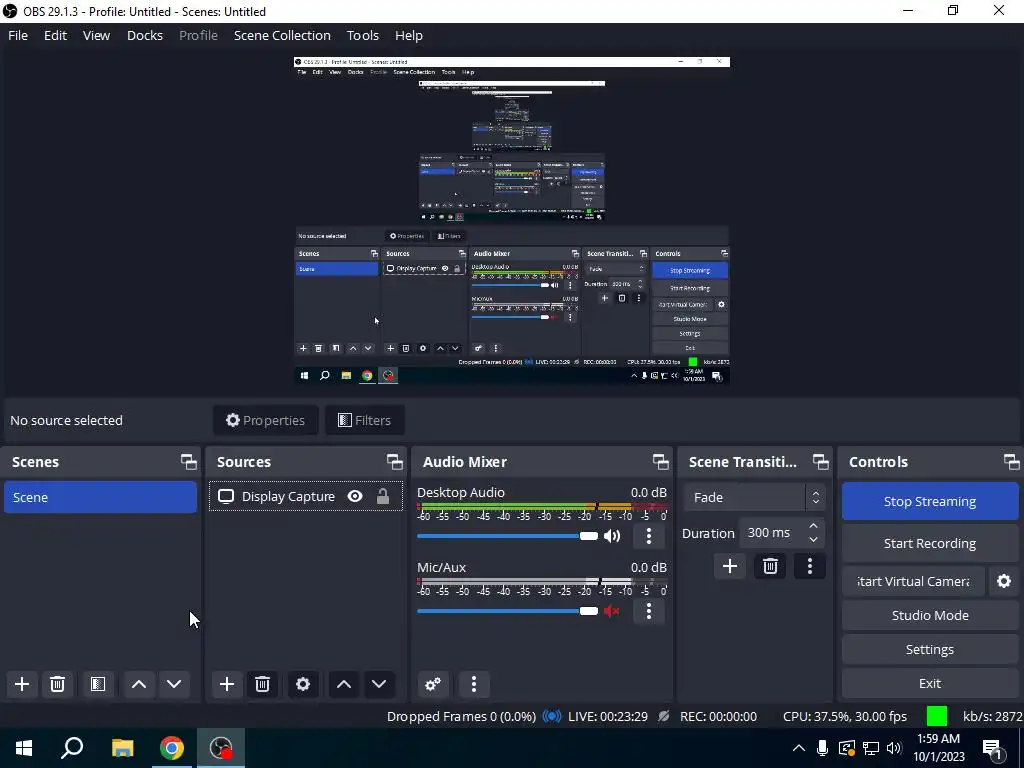Open Chrome from the taskbar
This screenshot has width=1024, height=768.
pos(172,748)
